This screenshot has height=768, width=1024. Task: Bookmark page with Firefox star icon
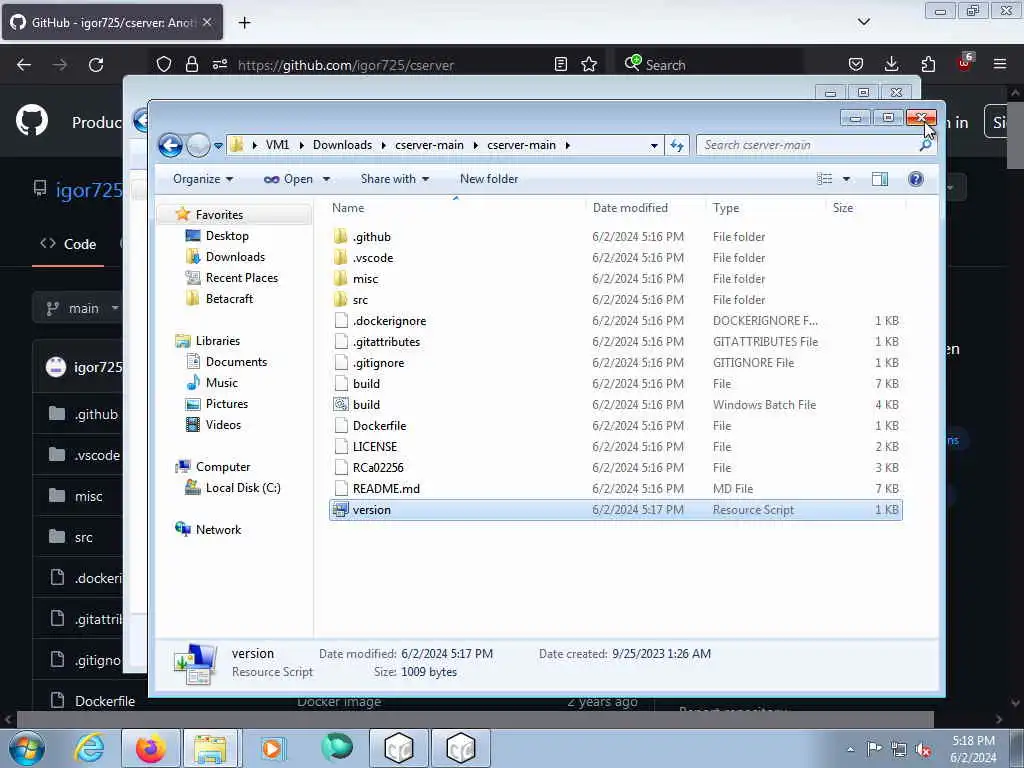click(x=589, y=64)
